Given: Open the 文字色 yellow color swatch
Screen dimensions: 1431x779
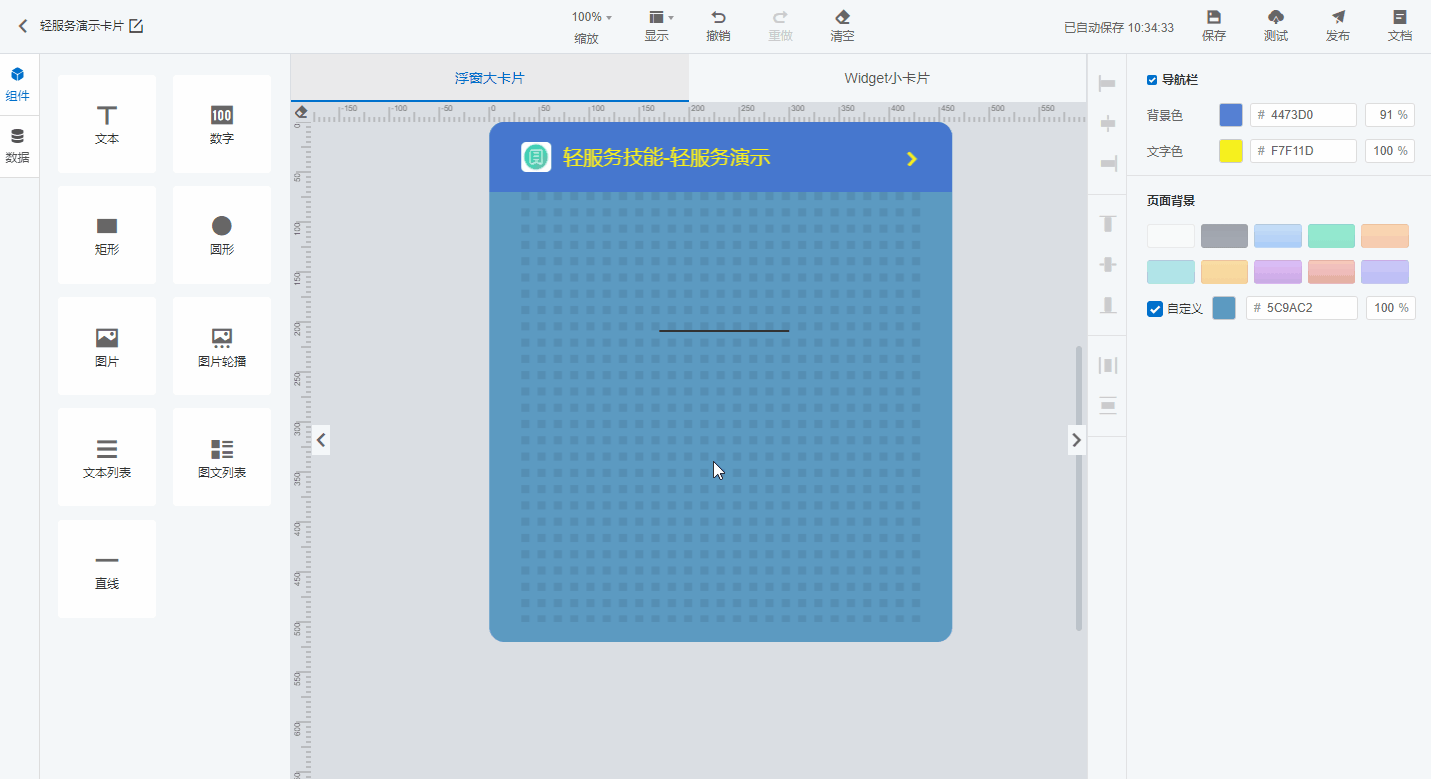Looking at the screenshot, I should [x=1231, y=151].
